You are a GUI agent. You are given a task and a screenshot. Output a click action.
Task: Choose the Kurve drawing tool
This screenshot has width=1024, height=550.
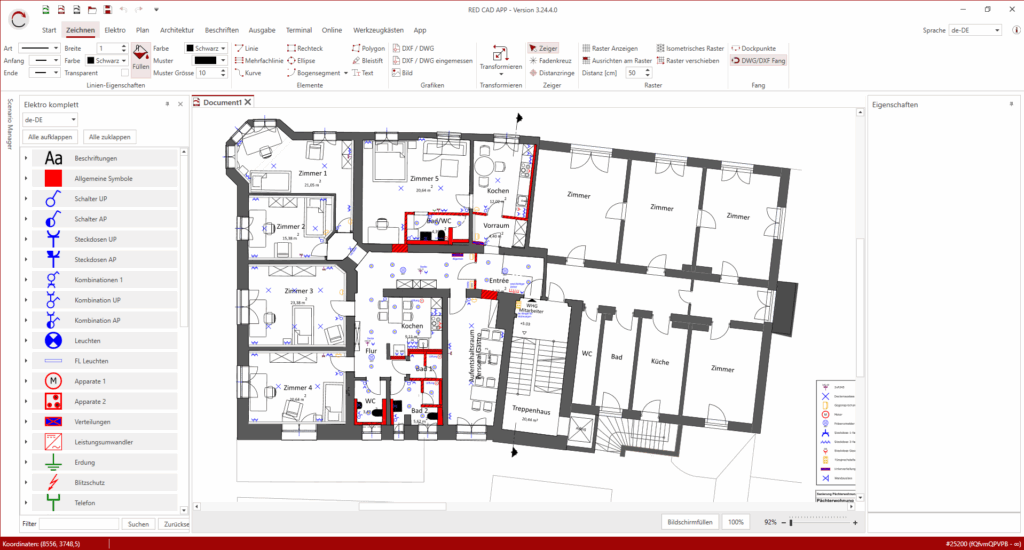248,73
